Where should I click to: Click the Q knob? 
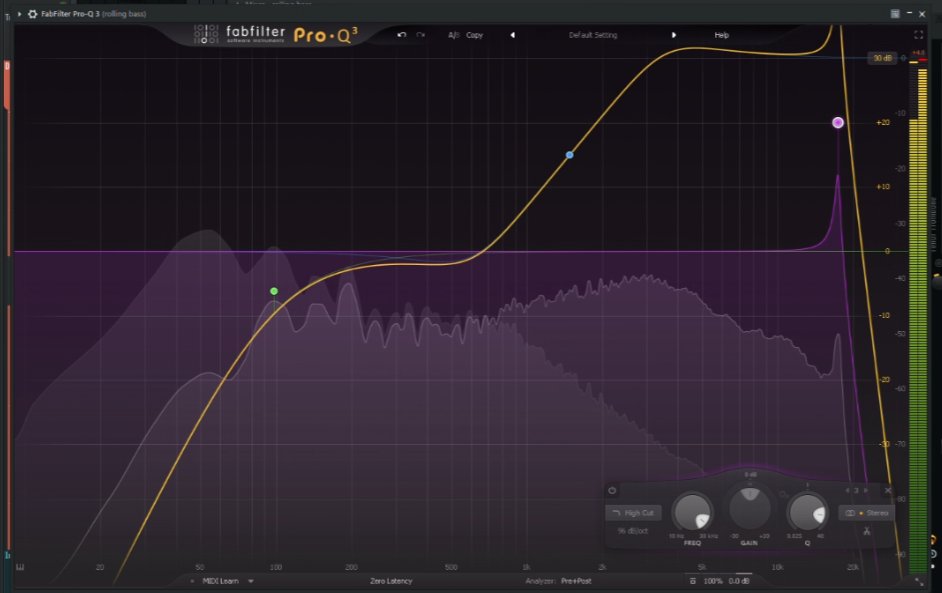807,512
